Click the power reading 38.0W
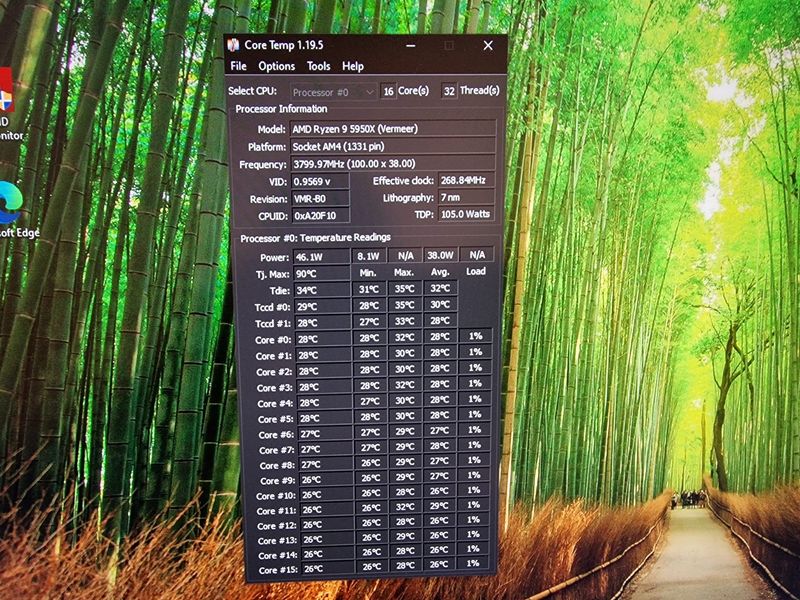The width and height of the screenshot is (800, 600). pos(440,255)
